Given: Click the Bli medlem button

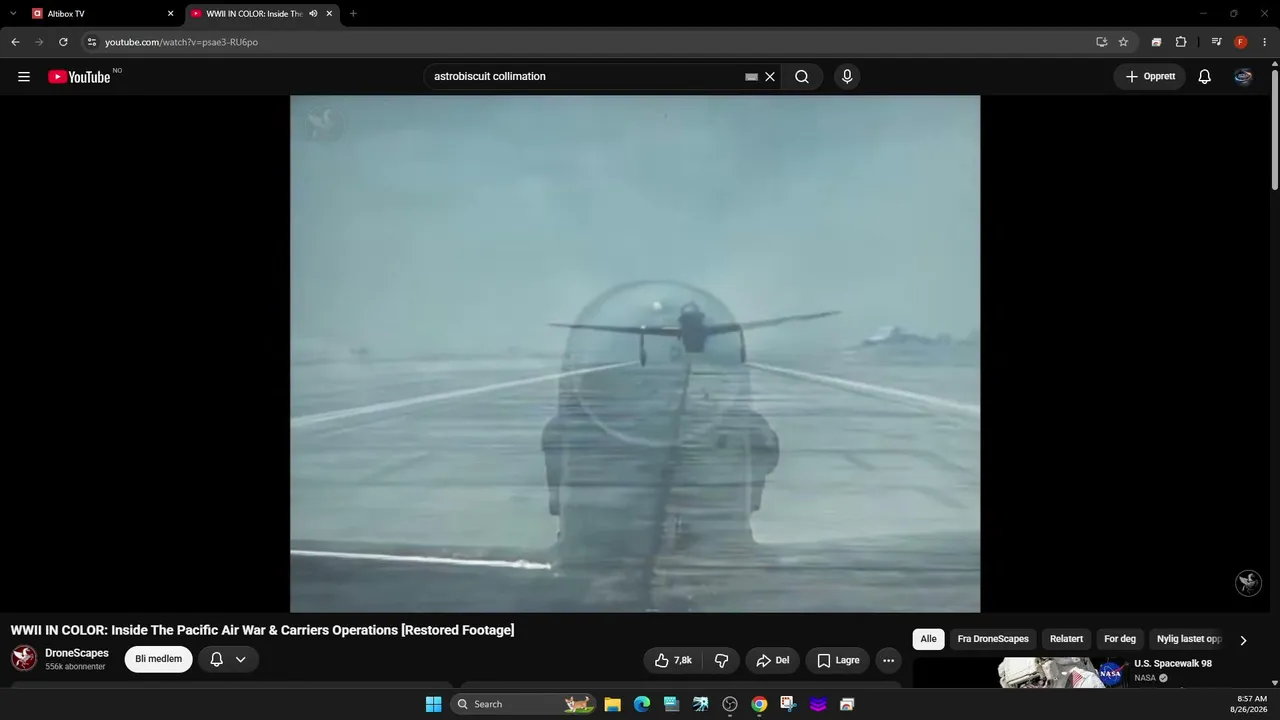Looking at the screenshot, I should click(158, 659).
